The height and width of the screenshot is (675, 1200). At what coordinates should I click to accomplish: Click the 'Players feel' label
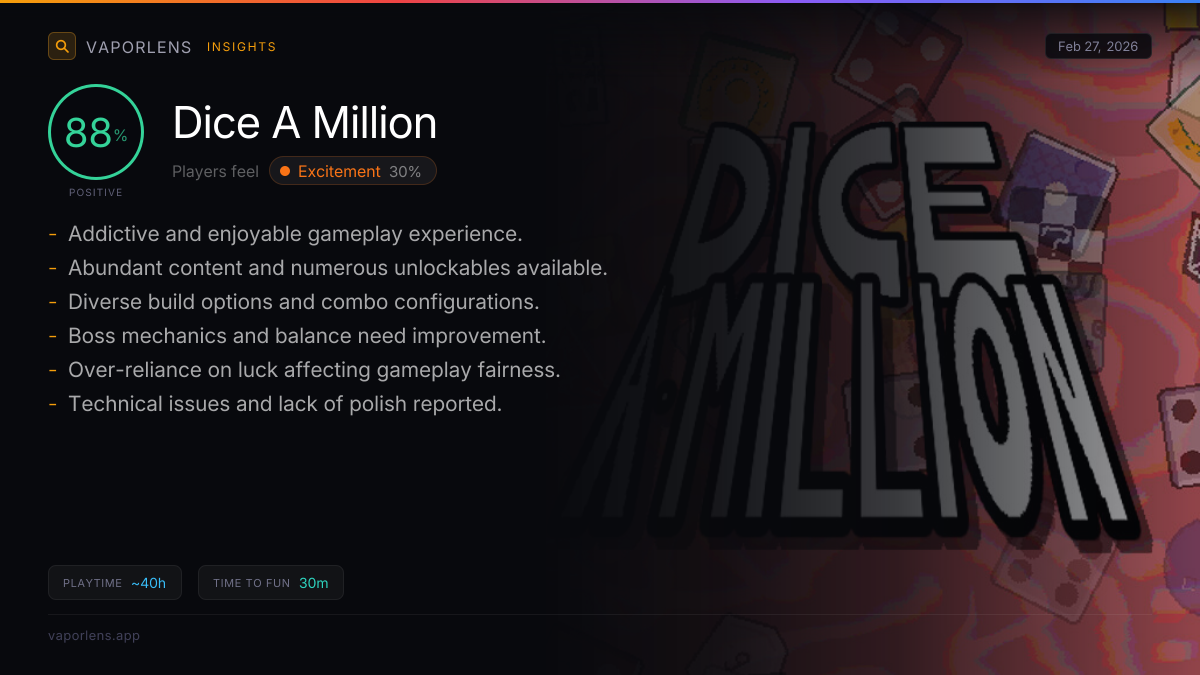tap(215, 172)
